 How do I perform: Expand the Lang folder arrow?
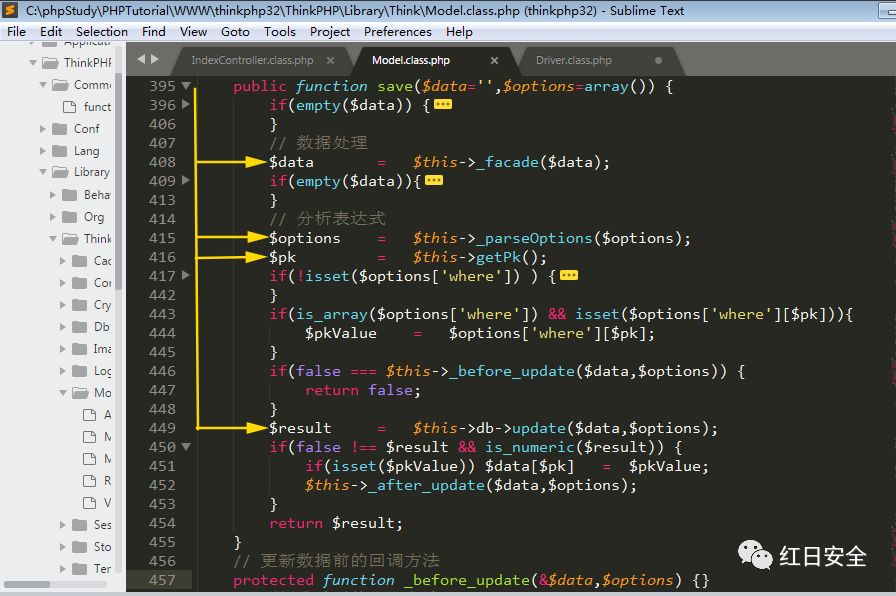tap(43, 151)
